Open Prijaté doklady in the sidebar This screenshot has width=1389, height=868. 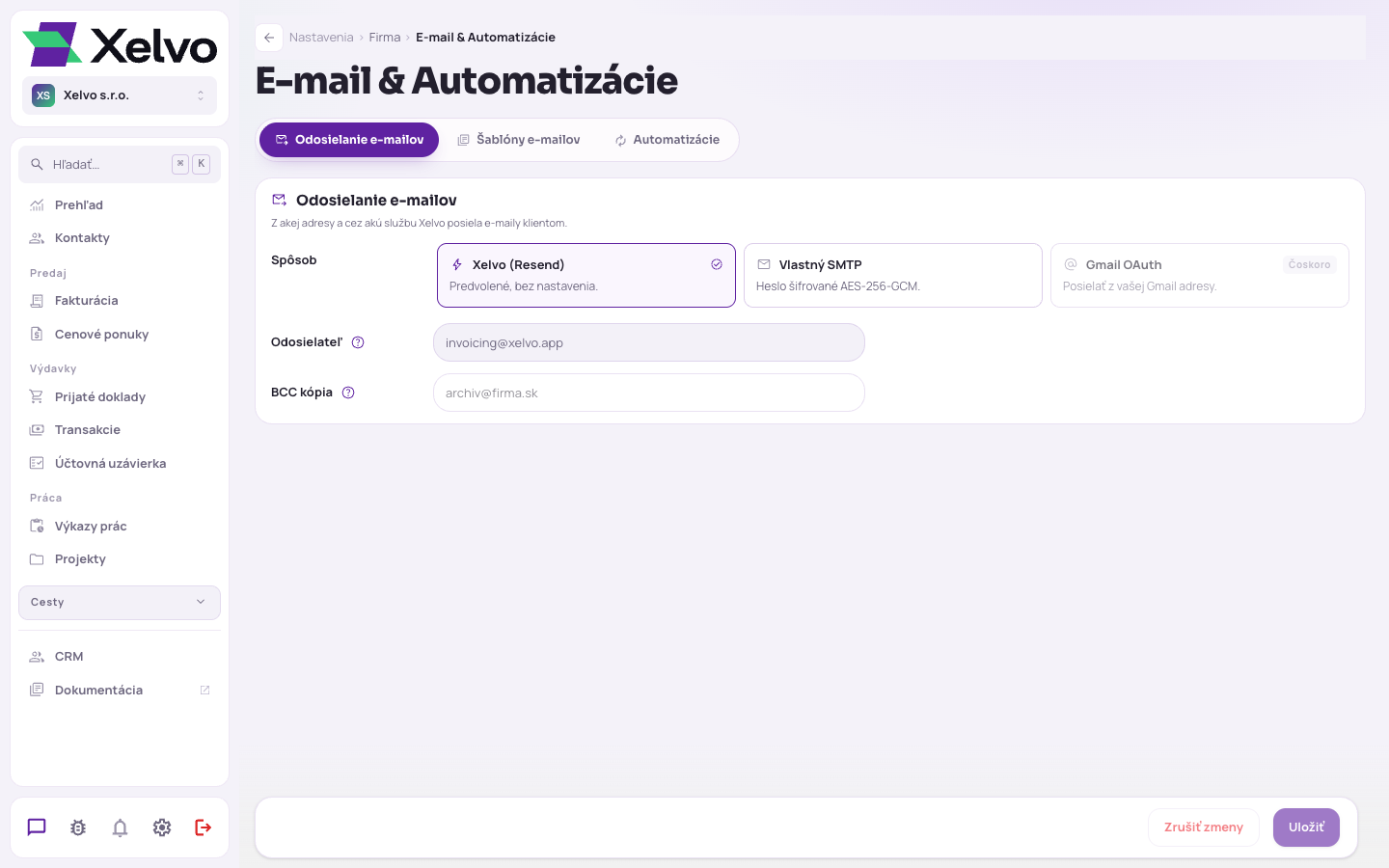point(120,396)
